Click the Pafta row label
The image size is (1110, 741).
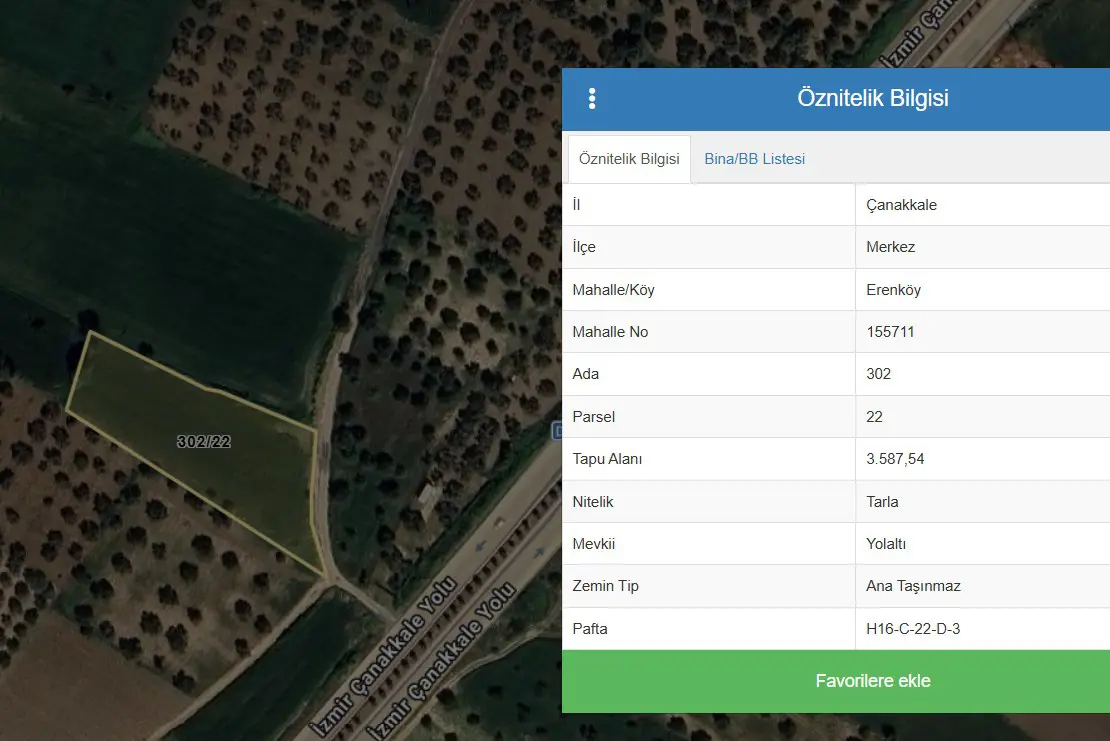tap(590, 628)
